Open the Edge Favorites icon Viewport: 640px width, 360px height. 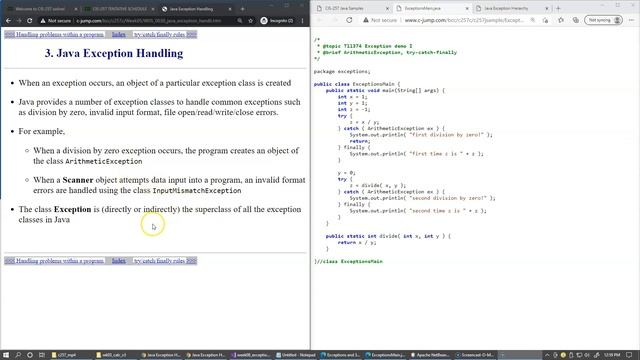tap(561, 20)
